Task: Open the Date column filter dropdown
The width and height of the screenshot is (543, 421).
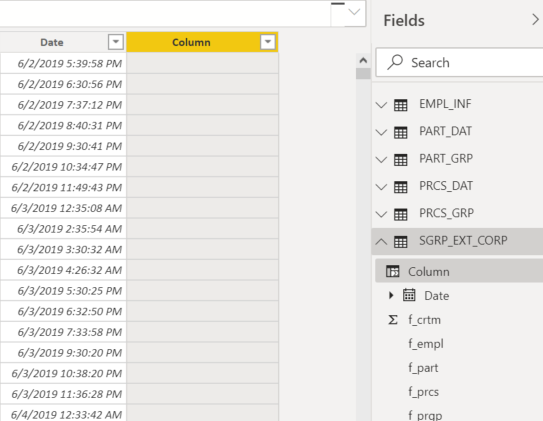Action: (116, 42)
